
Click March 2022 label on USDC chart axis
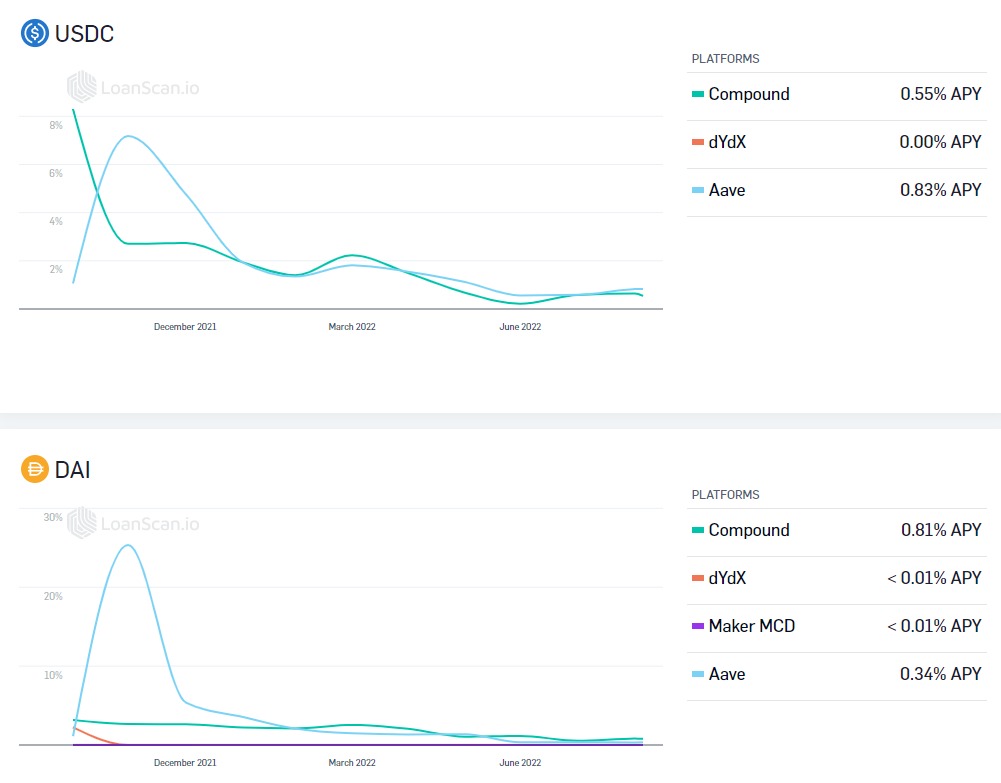point(352,327)
